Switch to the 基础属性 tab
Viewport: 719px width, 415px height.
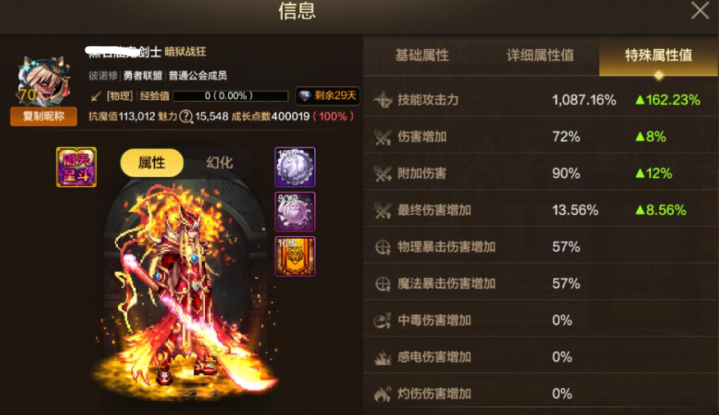click(422, 55)
